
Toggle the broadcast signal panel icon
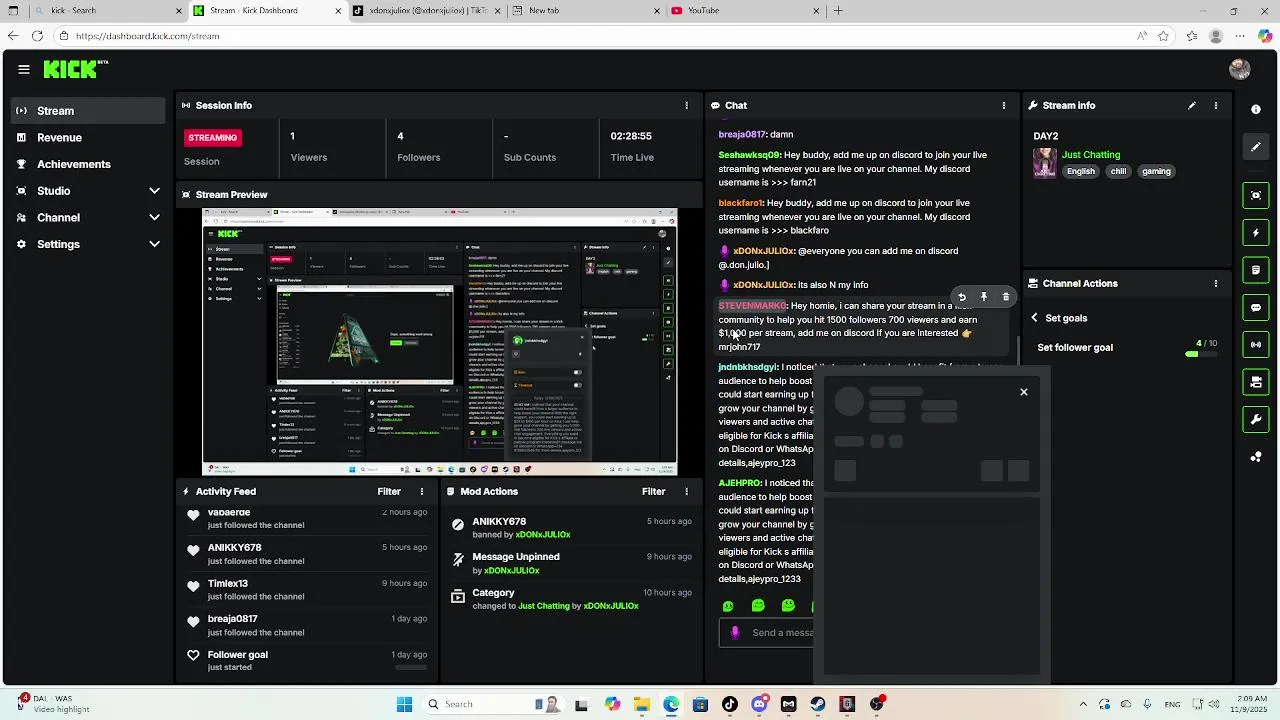point(1256,344)
